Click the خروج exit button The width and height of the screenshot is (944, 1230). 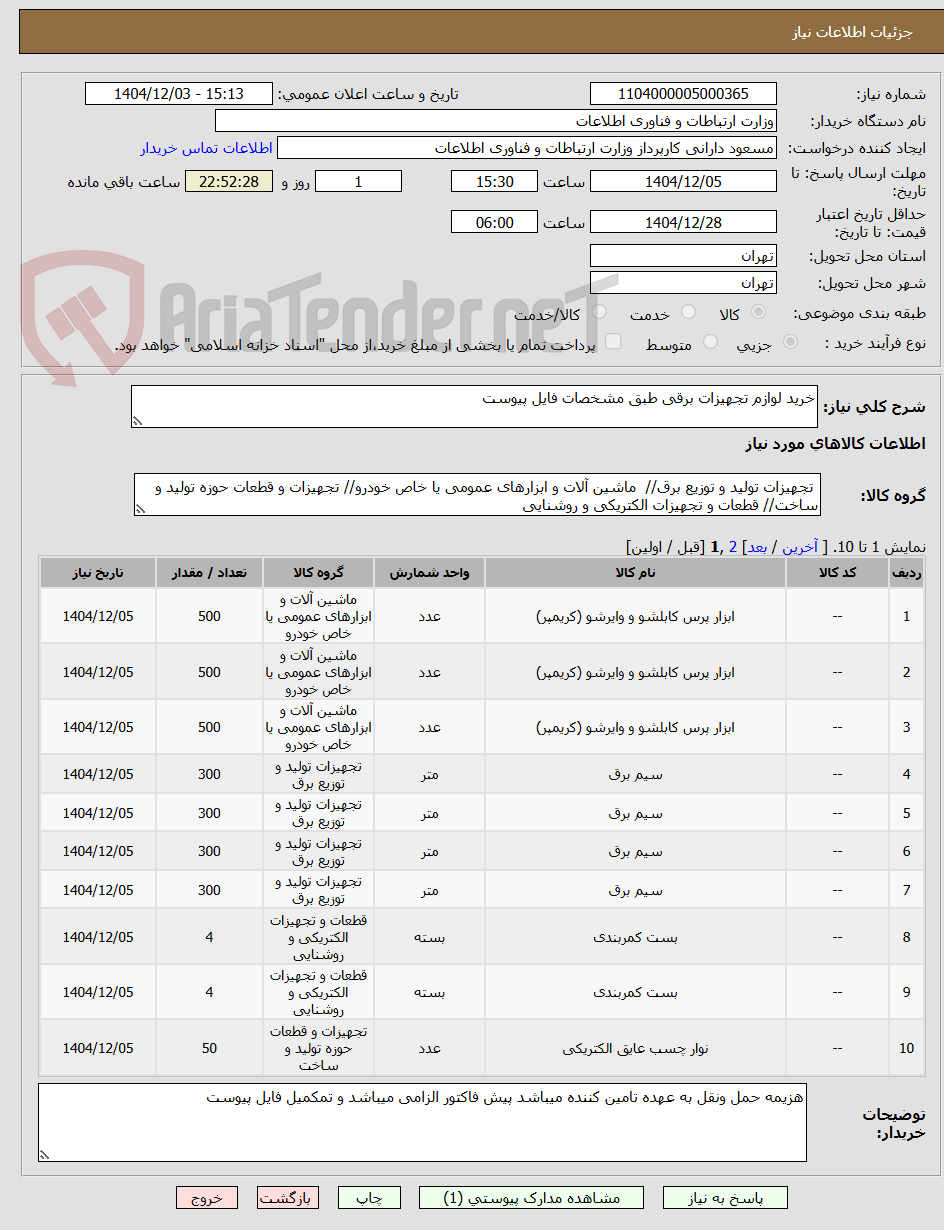tap(207, 1197)
